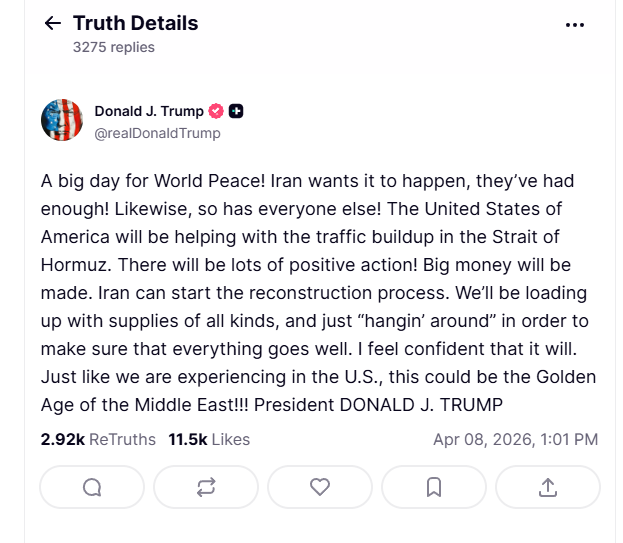Viewport: 623px width, 543px height.
Task: Bookmark this Truth post
Action: coord(434,487)
